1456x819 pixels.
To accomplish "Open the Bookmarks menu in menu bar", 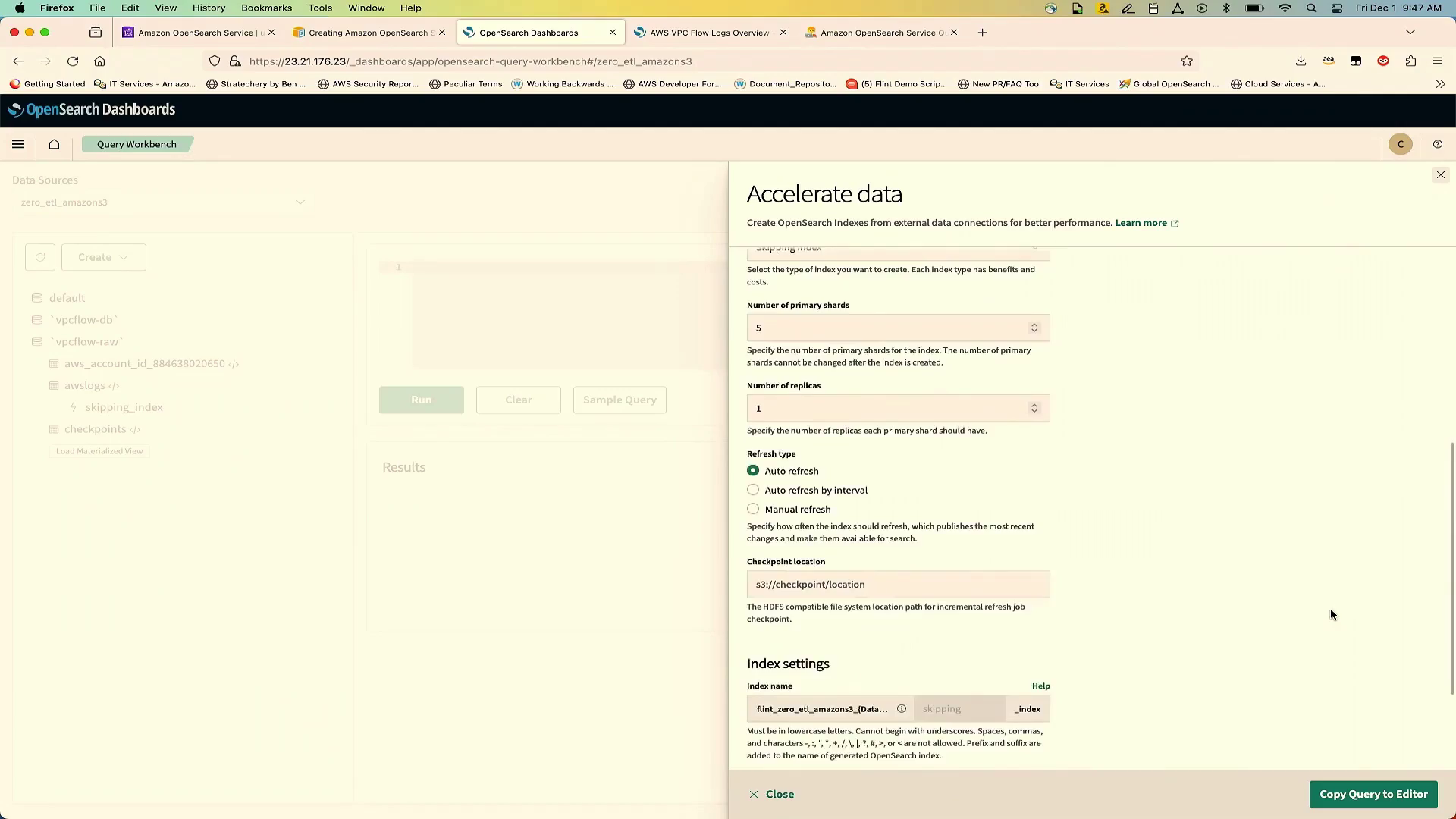I will (266, 8).
